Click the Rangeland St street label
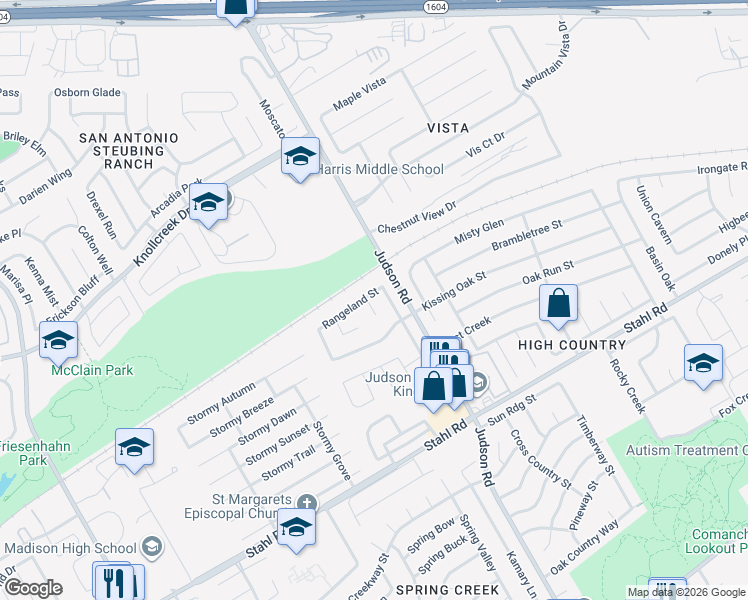748x600 pixels. click(350, 309)
